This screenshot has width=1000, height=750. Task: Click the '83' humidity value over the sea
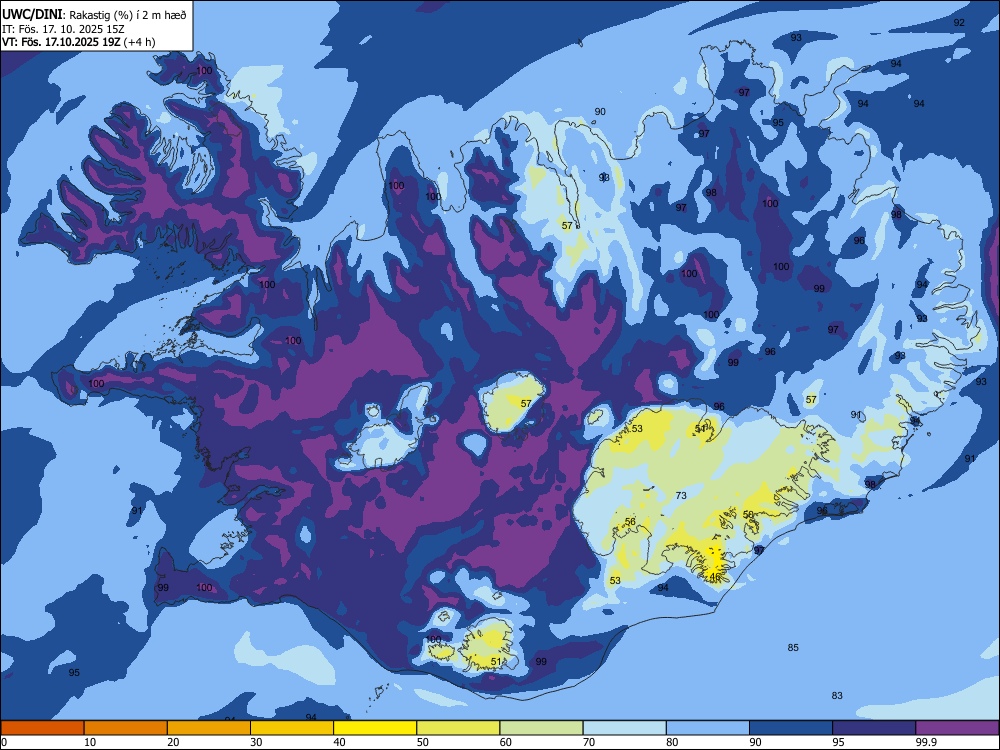coord(837,695)
